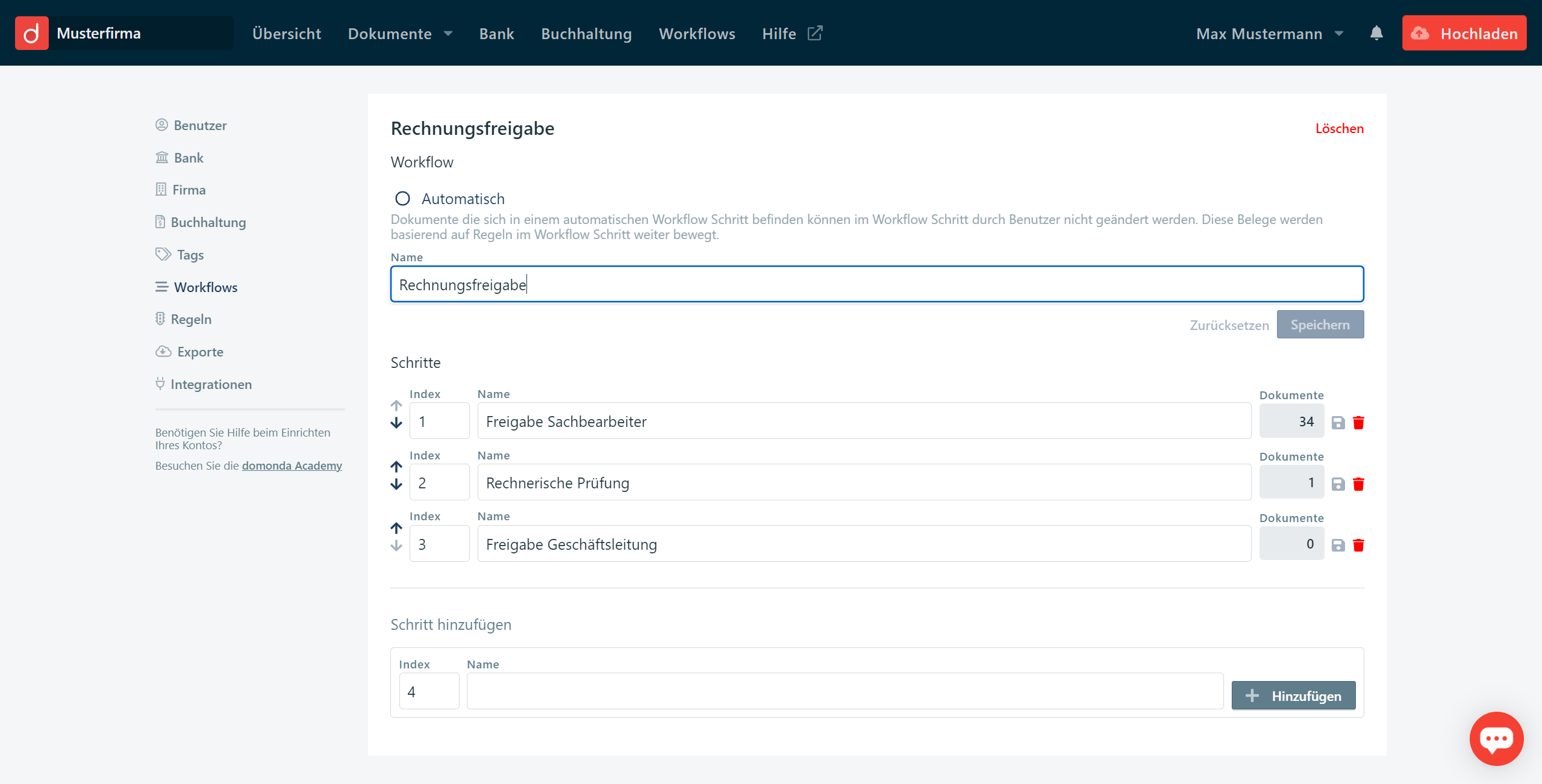This screenshot has height=784, width=1542.
Task: Go to Regeln in the sidebar
Action: tap(191, 319)
